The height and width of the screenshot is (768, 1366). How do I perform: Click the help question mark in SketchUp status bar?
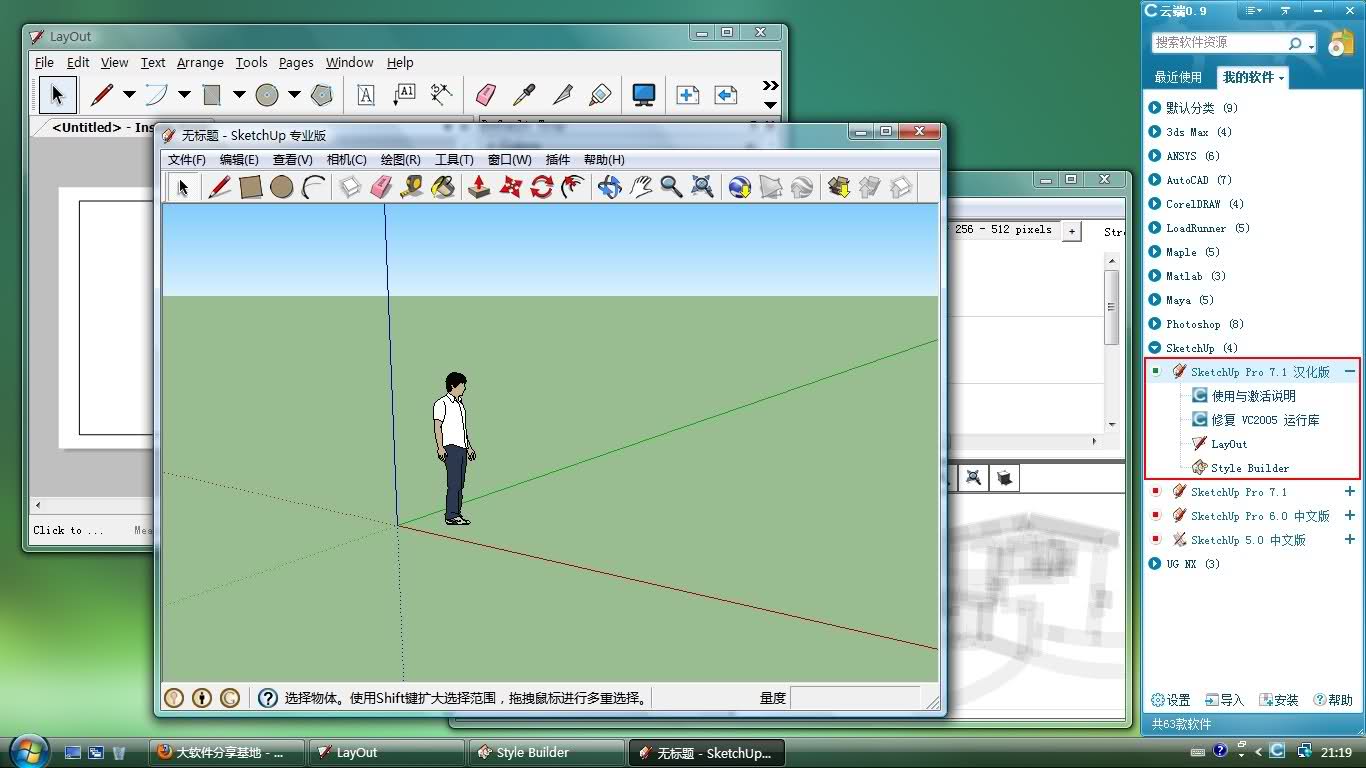pos(267,698)
